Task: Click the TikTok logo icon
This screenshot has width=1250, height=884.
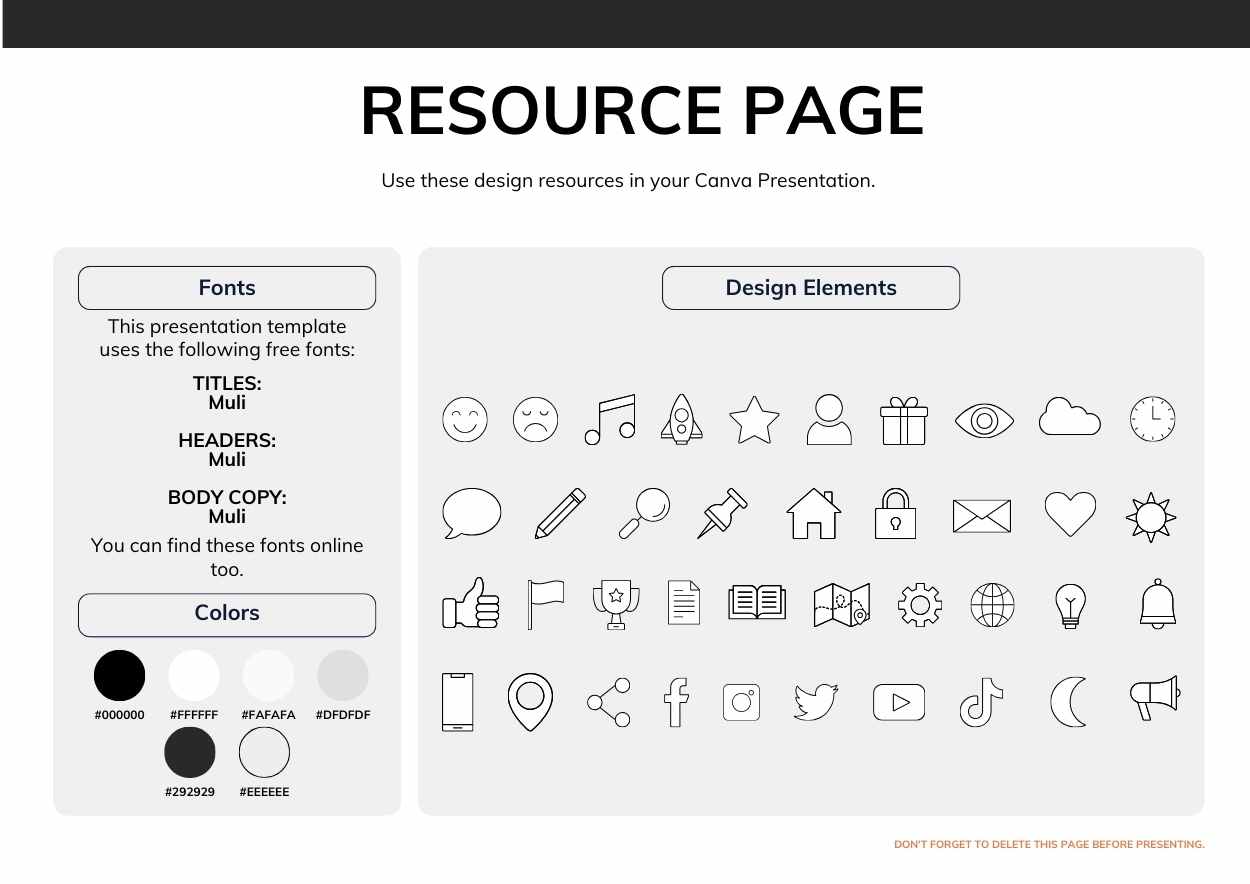Action: 982,702
